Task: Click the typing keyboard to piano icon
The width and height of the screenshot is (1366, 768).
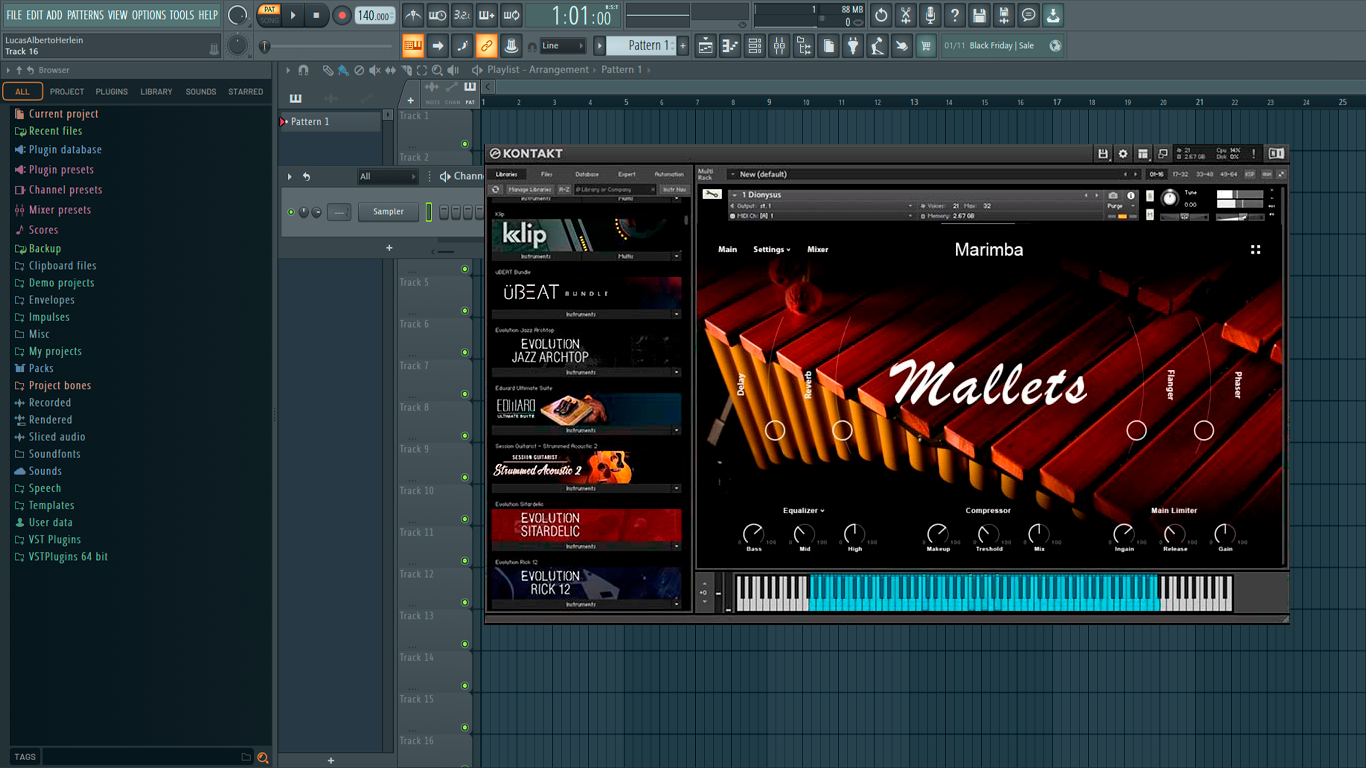Action: click(412, 46)
